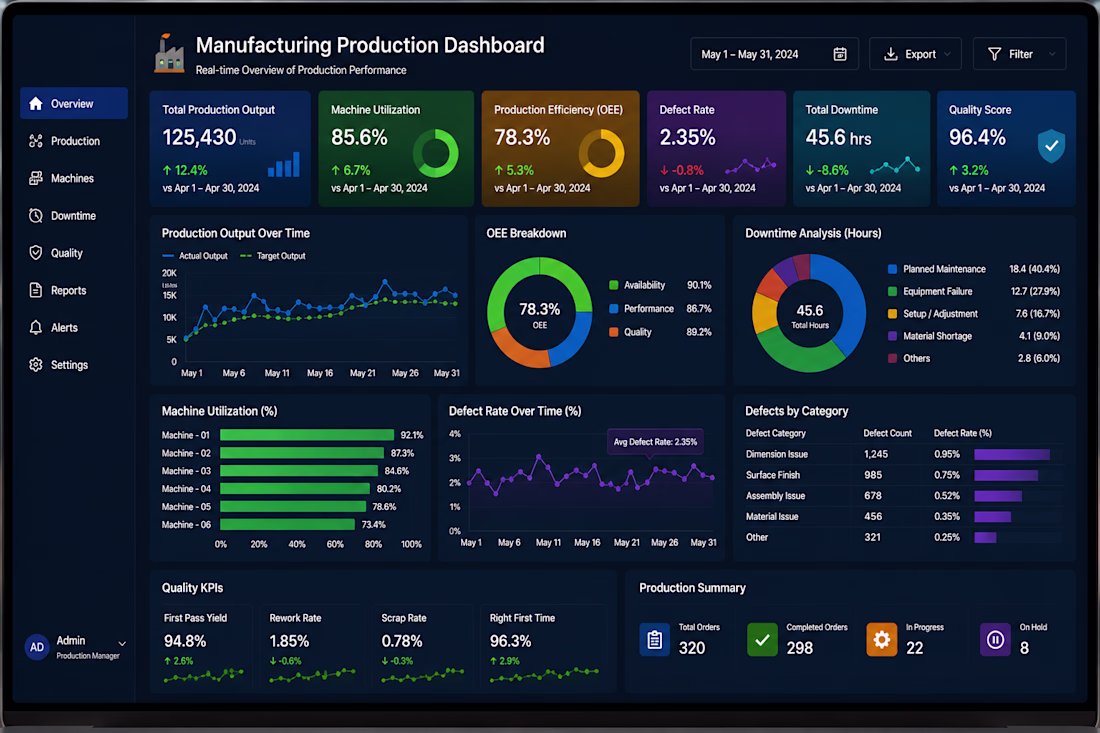The image size is (1100, 733).
Task: Click the Planned Maintenance blue swatch
Action: tap(892, 269)
